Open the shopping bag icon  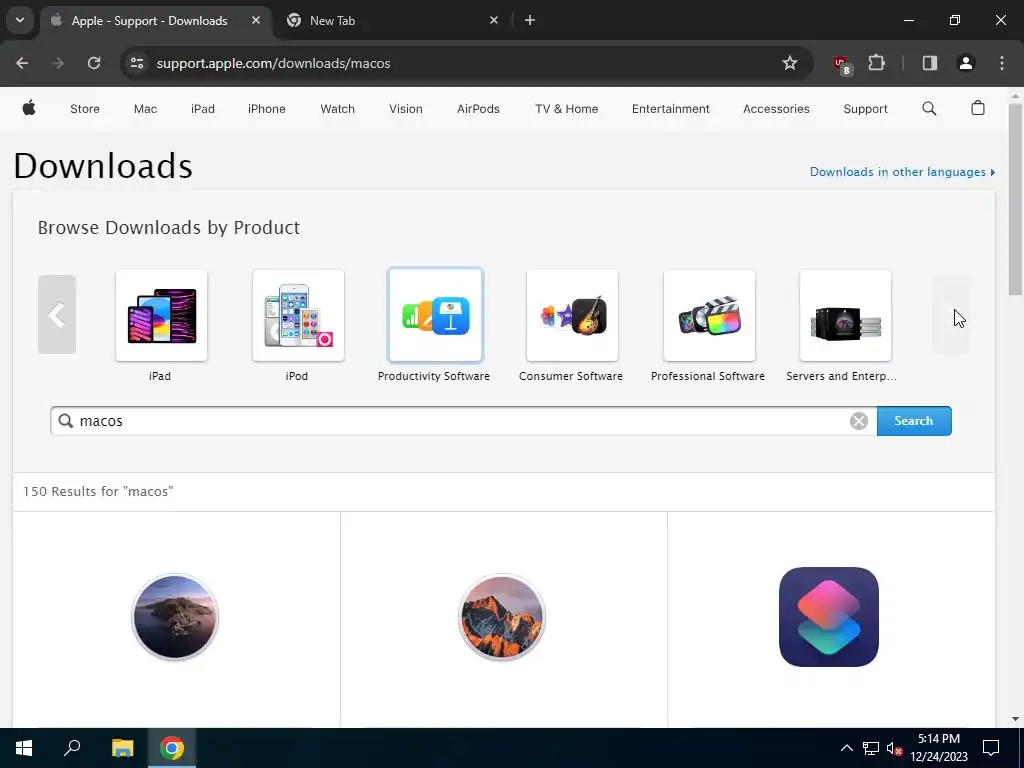click(x=978, y=108)
